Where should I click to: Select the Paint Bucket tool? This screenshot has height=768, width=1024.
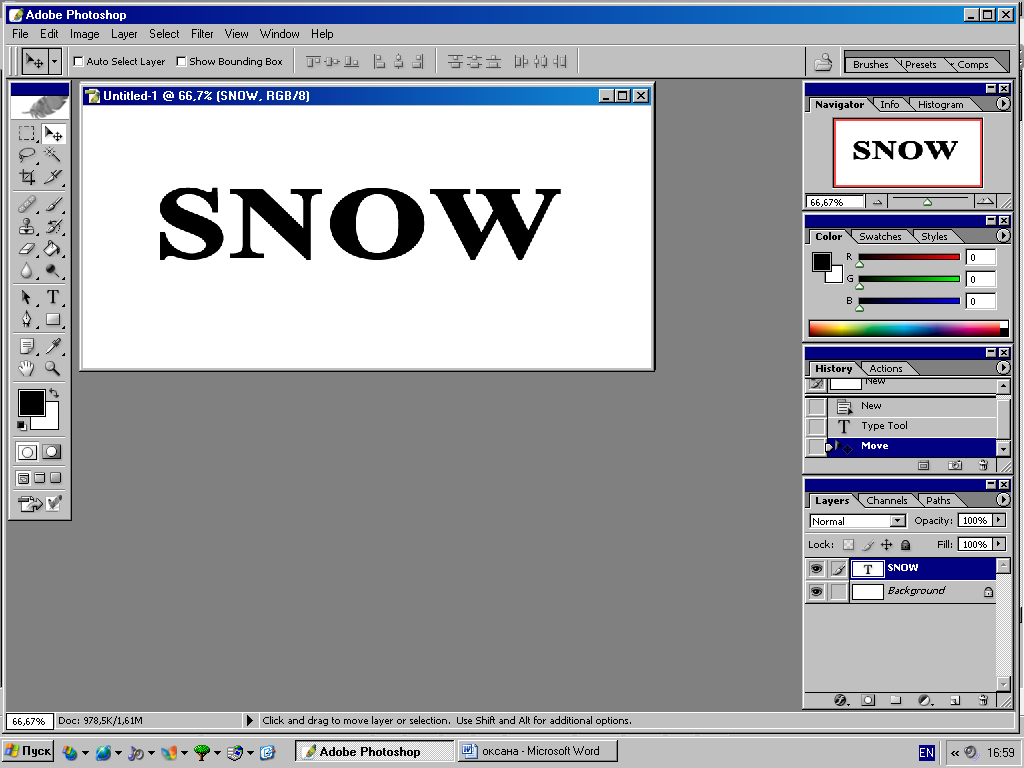[x=52, y=249]
